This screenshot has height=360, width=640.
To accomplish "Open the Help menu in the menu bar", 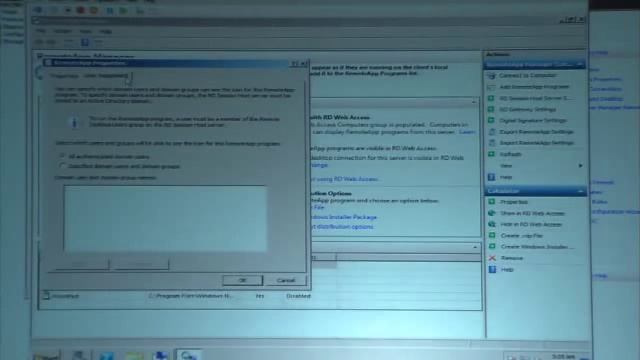I will (x=106, y=31).
